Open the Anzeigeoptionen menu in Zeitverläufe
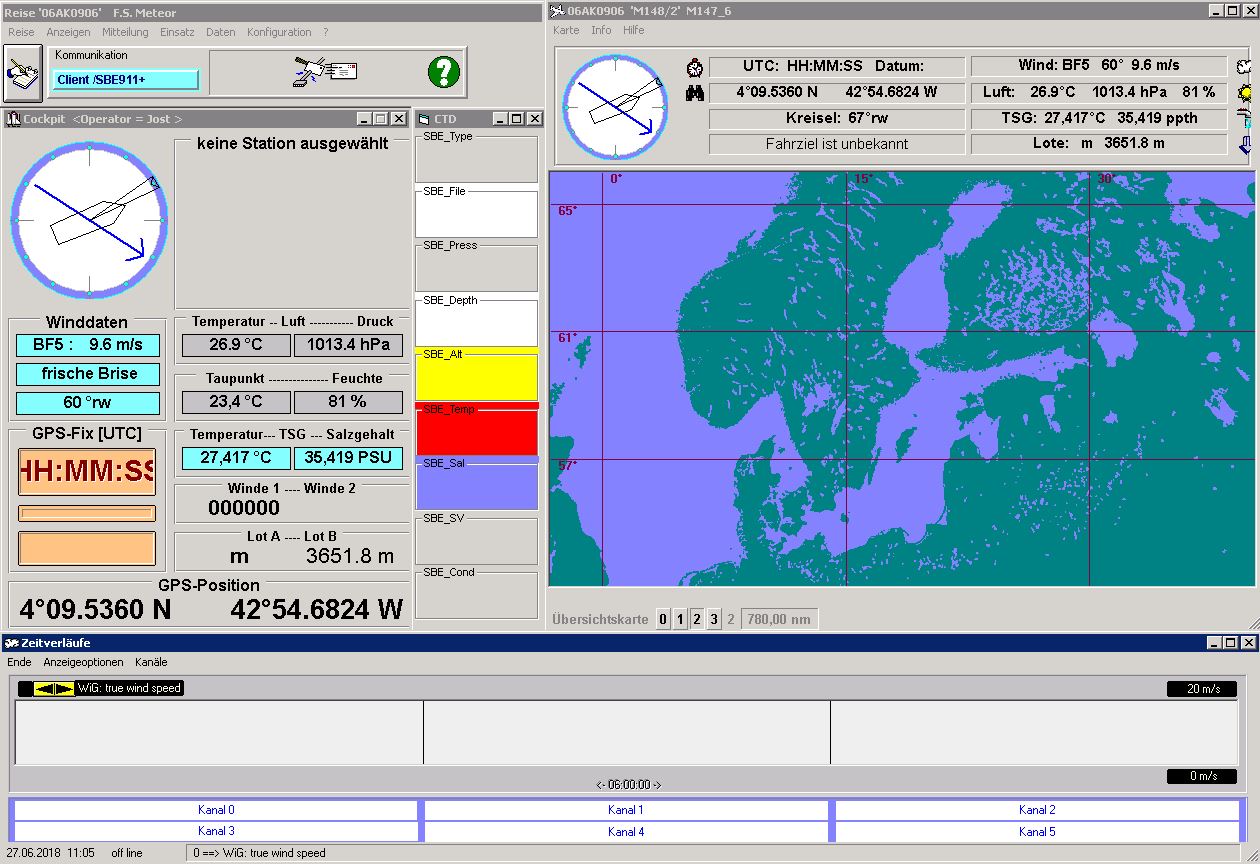 point(83,662)
